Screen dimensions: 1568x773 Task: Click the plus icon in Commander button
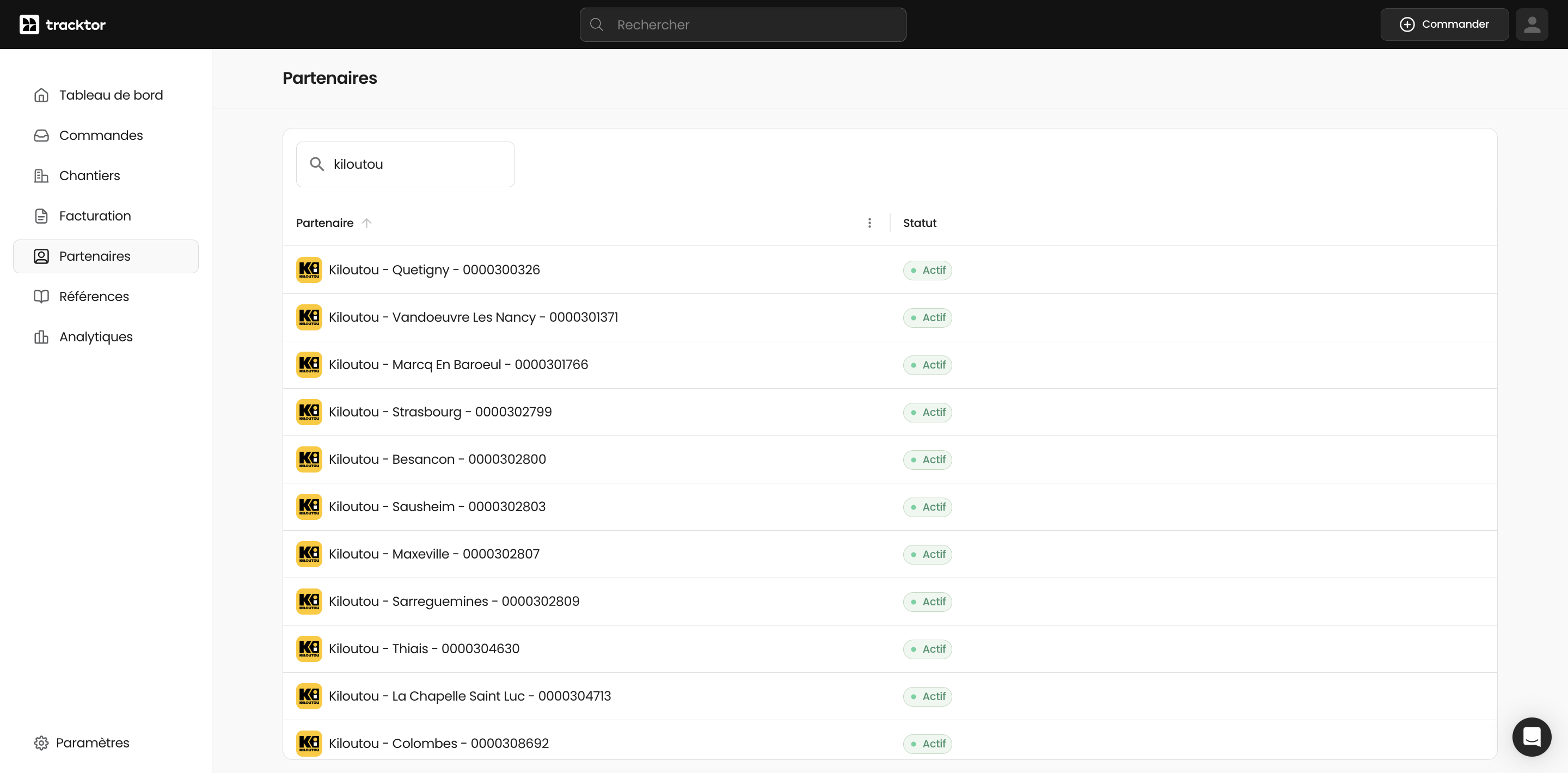(x=1407, y=24)
